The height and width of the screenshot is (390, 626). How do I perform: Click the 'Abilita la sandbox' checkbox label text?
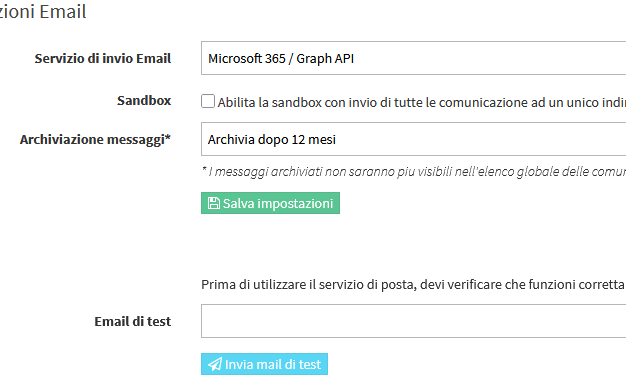pyautogui.click(x=422, y=103)
